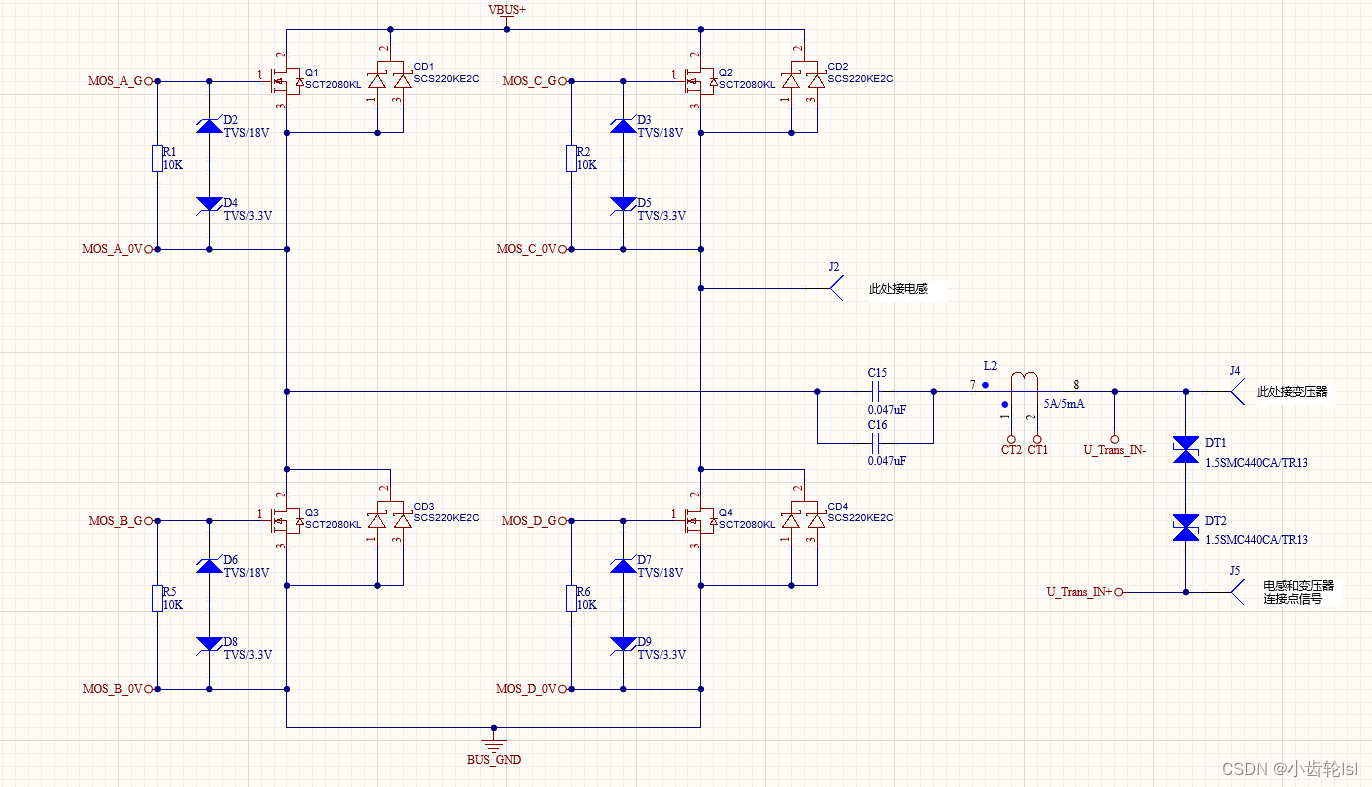This screenshot has width=1372, height=787.
Task: Select capacitor C15 symbol
Action: [x=876, y=391]
